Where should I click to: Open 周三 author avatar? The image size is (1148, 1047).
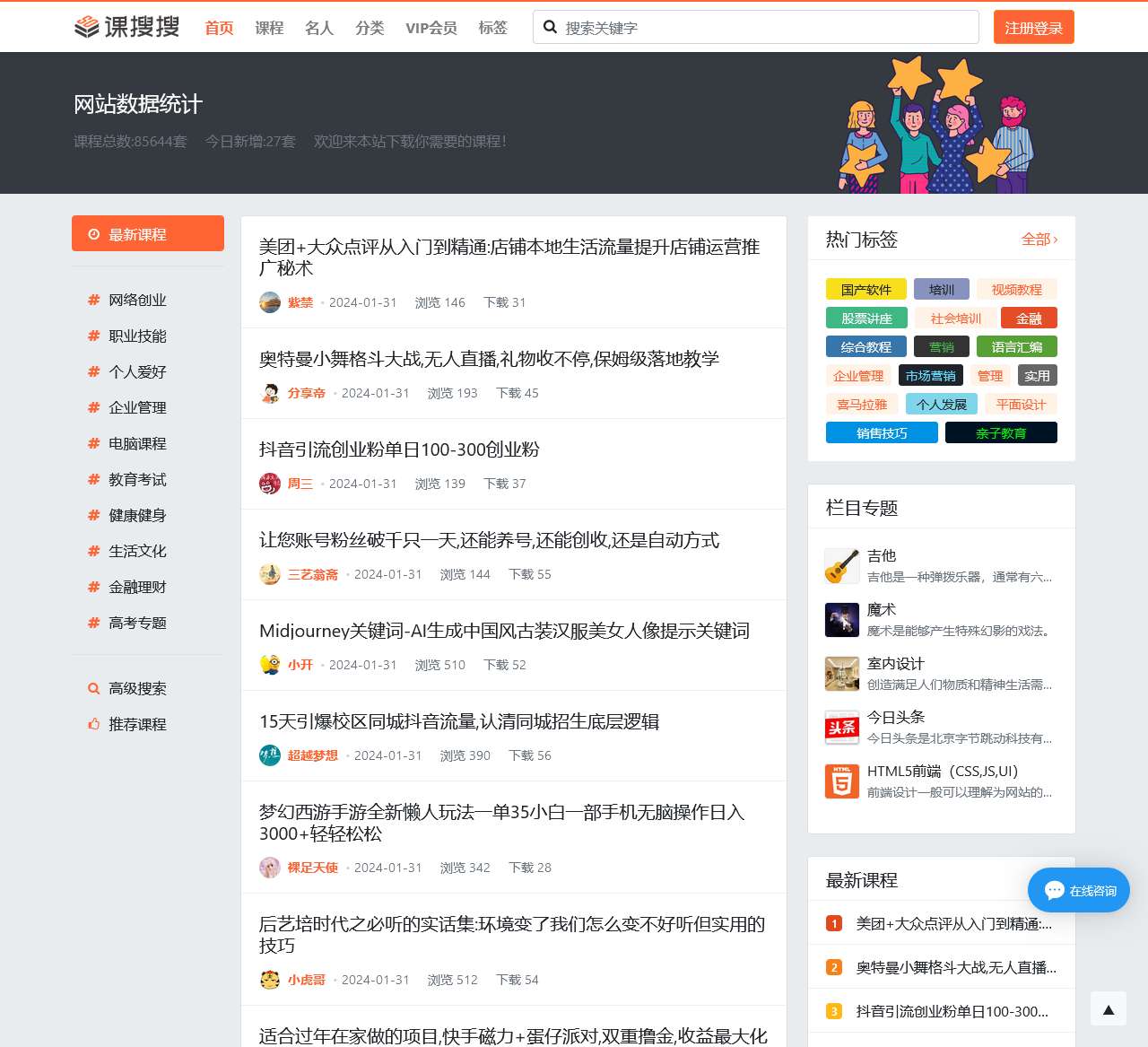point(270,484)
